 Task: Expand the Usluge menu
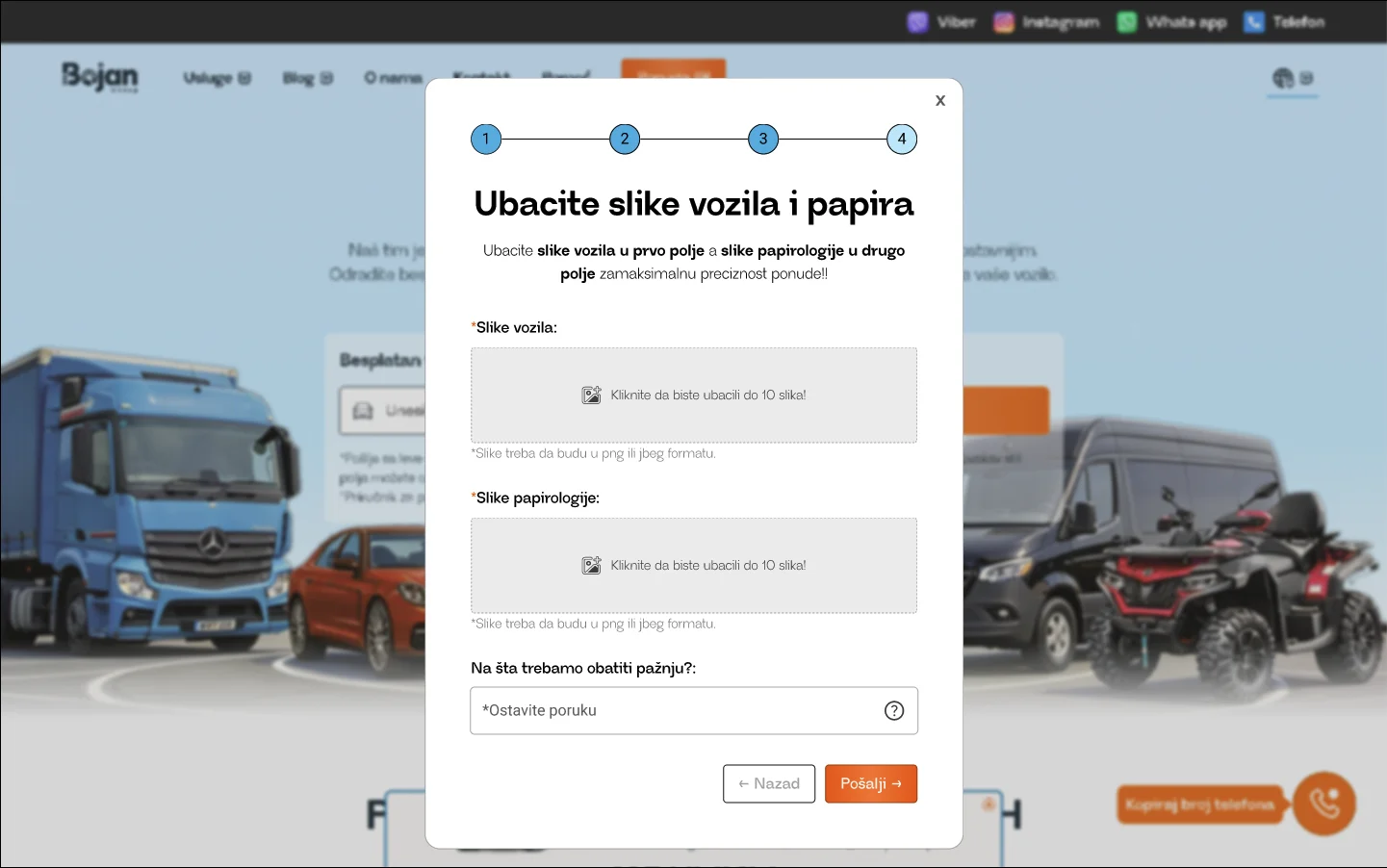click(218, 78)
